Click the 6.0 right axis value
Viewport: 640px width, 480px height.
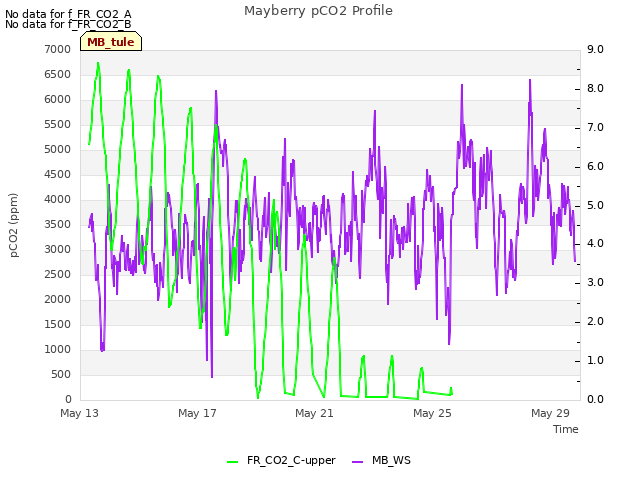(595, 167)
